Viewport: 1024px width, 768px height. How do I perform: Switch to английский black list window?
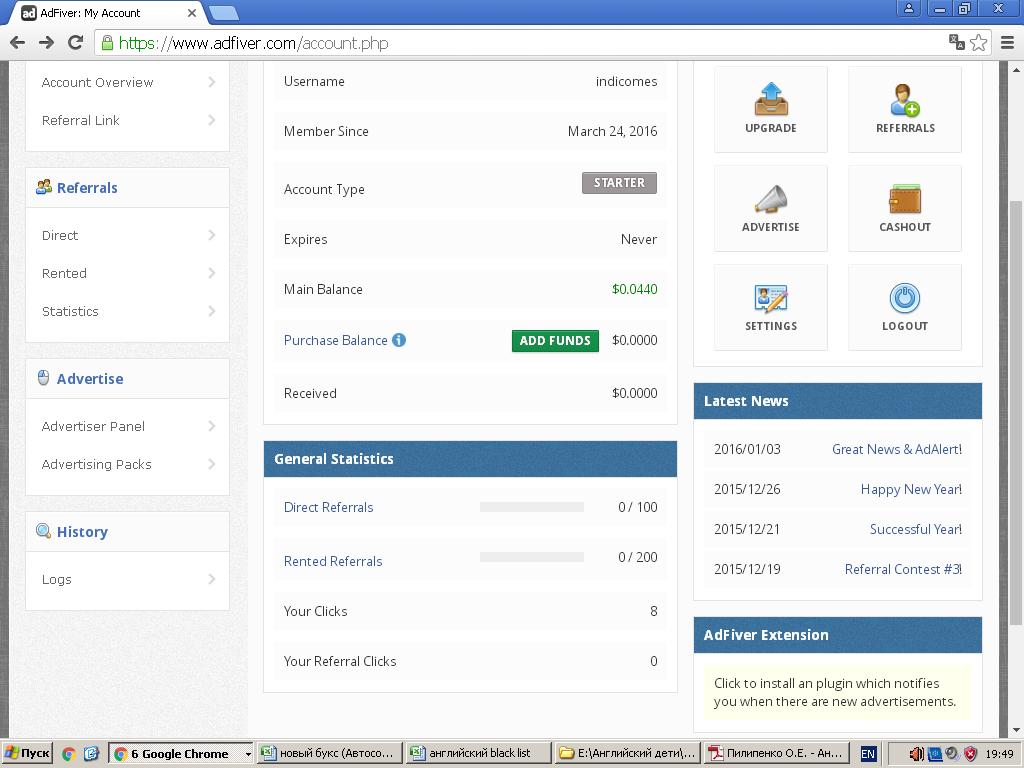click(478, 754)
